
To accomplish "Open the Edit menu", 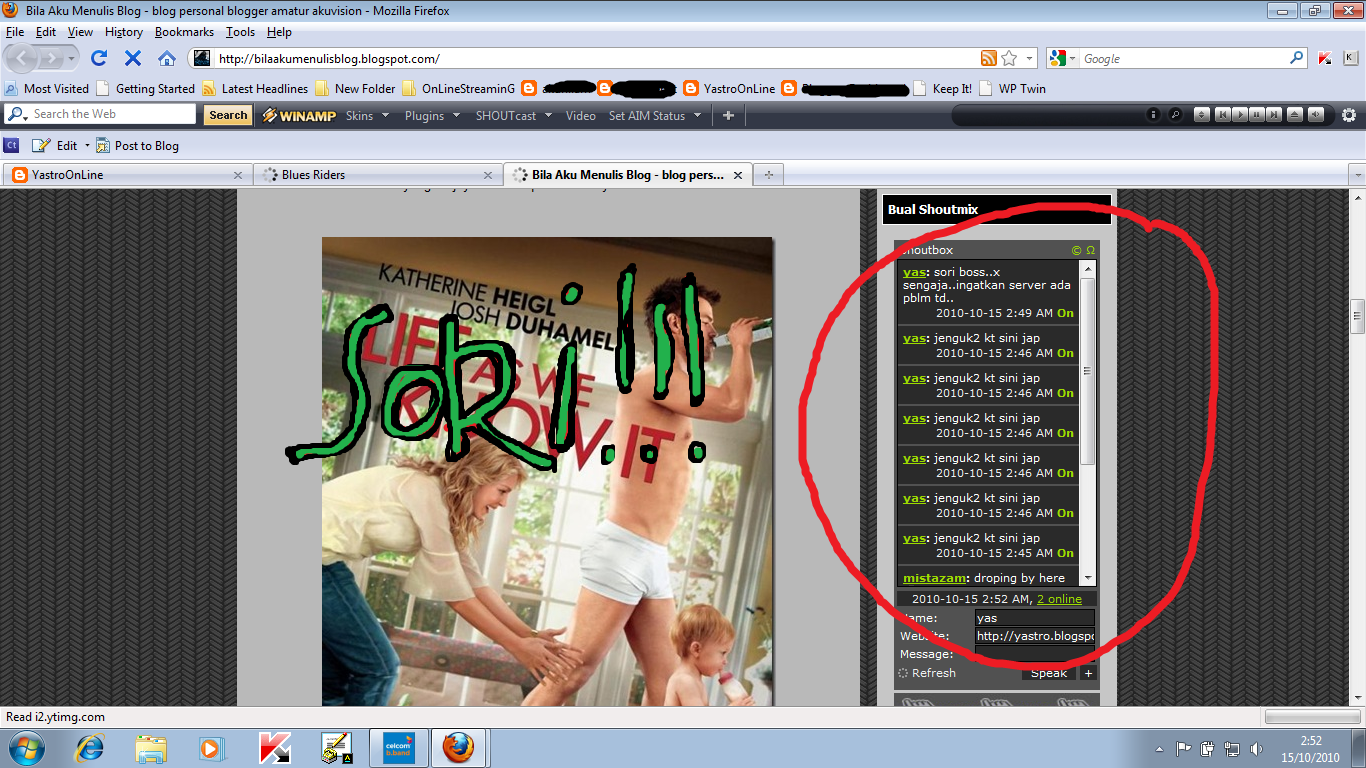I will (46, 32).
